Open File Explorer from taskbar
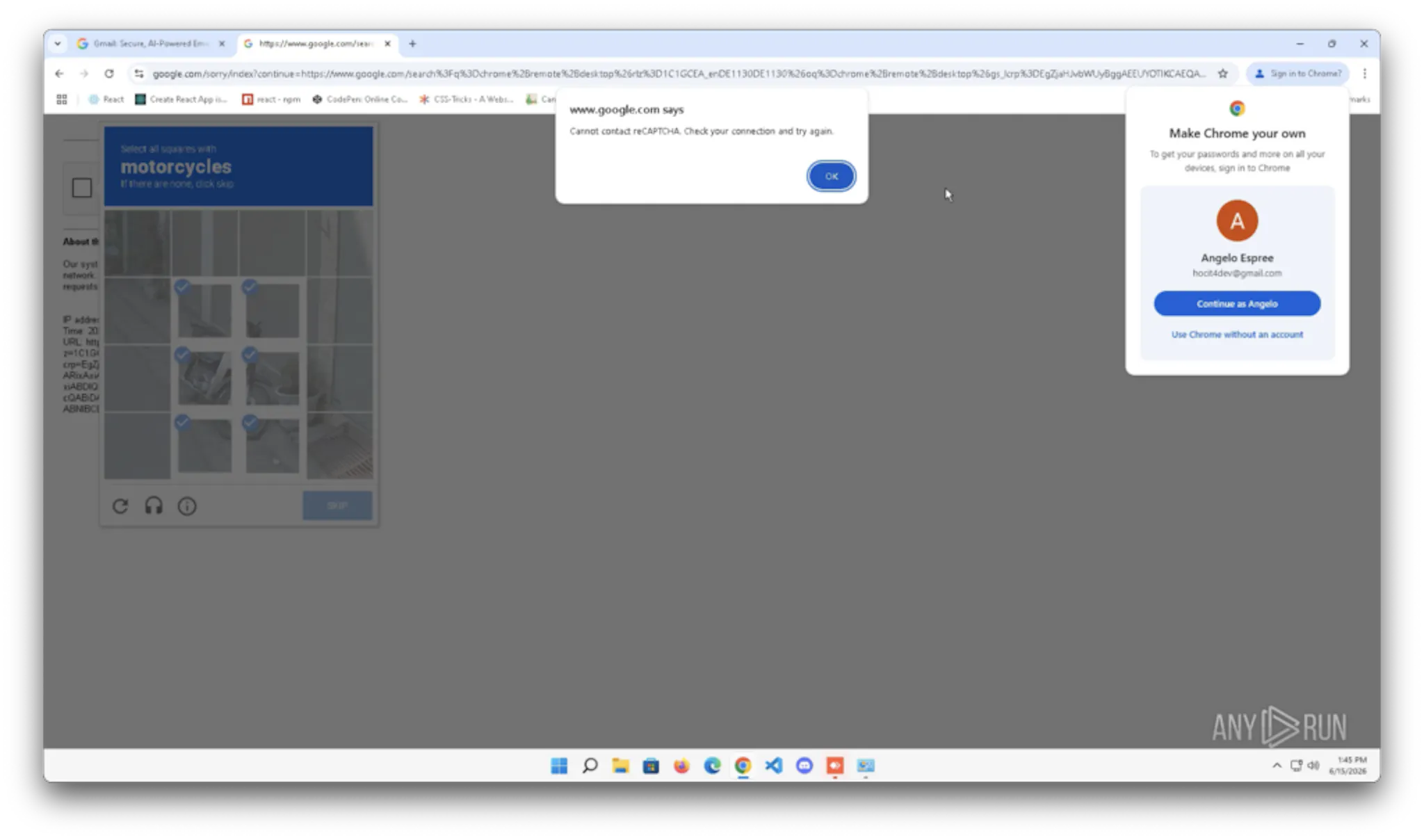This screenshot has width=1424, height=840. [620, 766]
